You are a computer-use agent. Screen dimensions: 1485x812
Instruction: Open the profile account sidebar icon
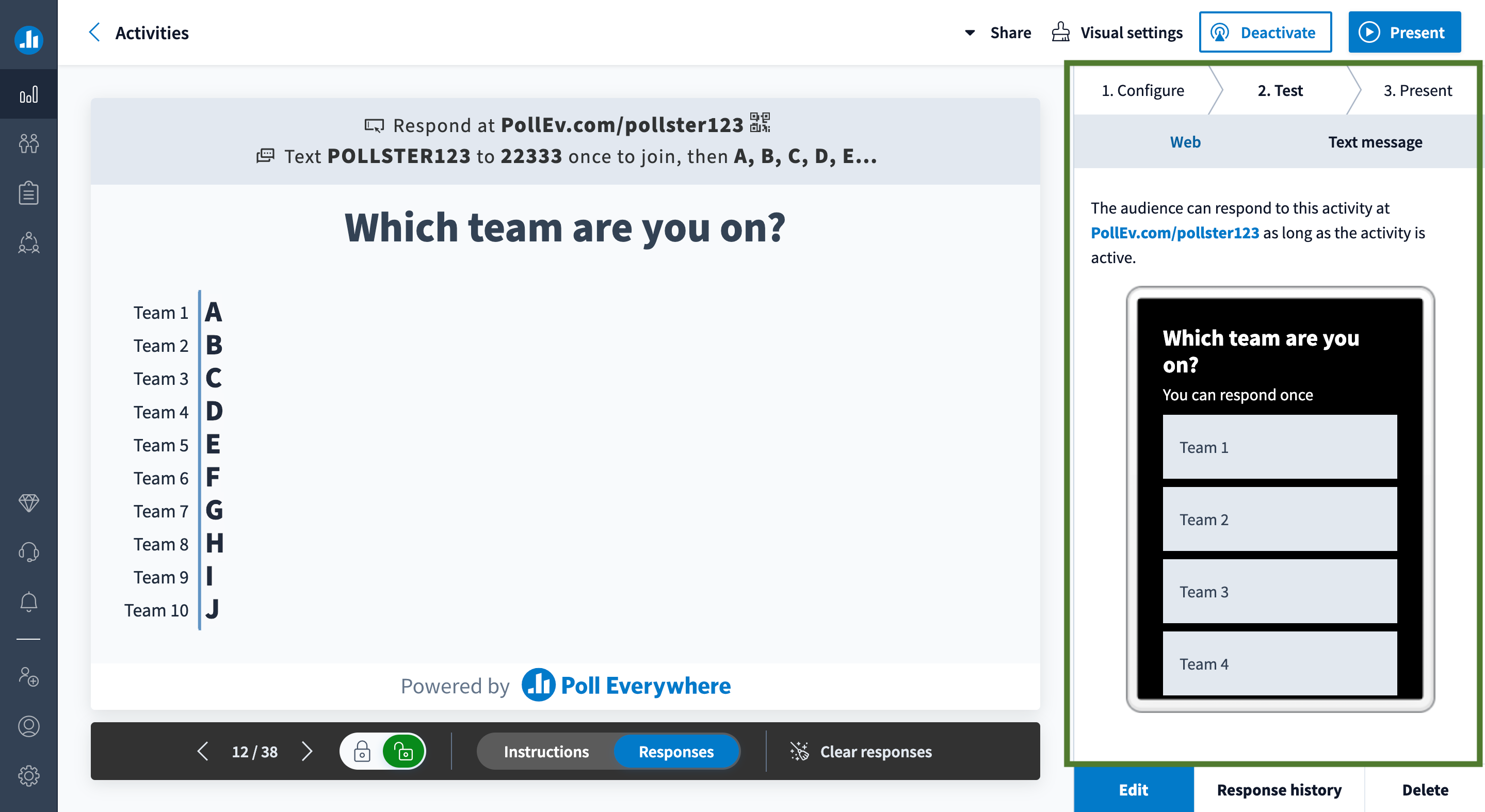29,726
